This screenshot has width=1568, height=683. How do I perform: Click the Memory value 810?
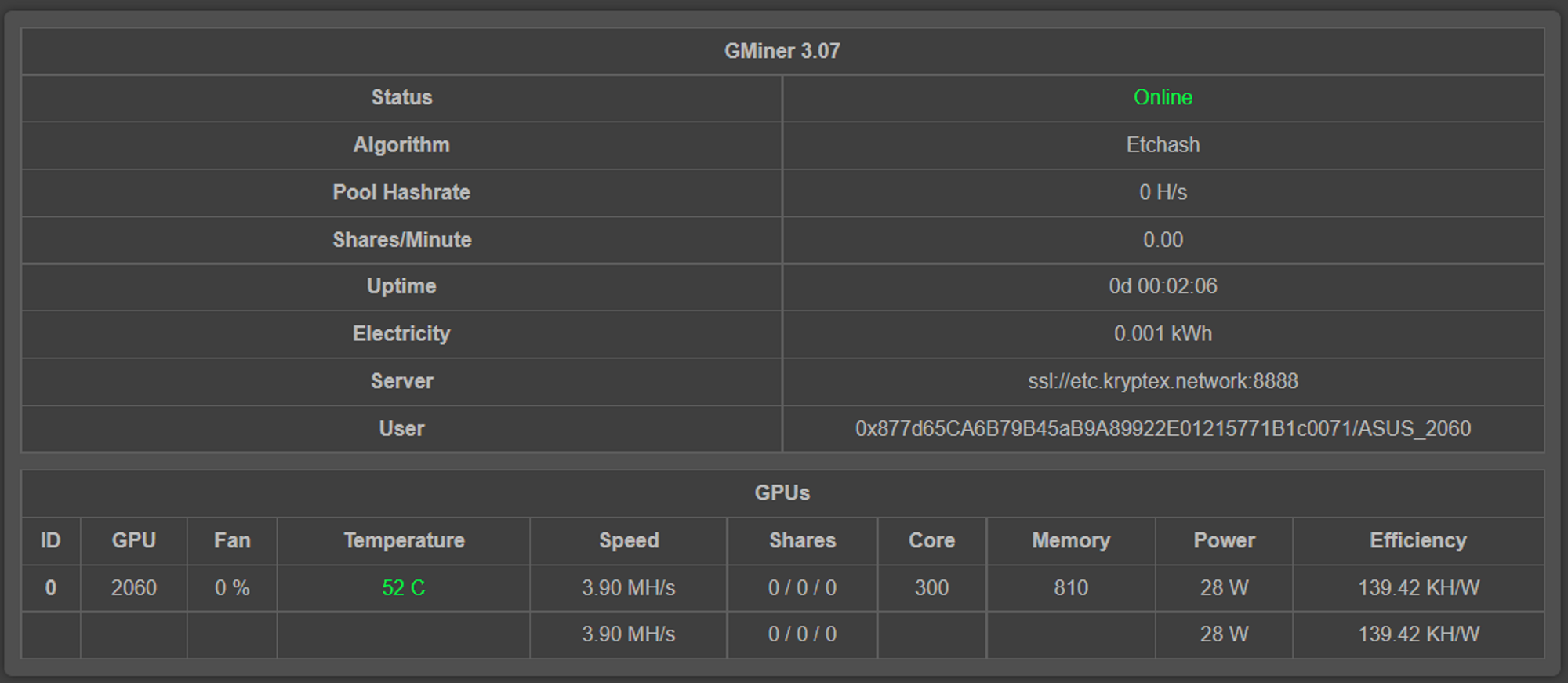pyautogui.click(x=1071, y=588)
